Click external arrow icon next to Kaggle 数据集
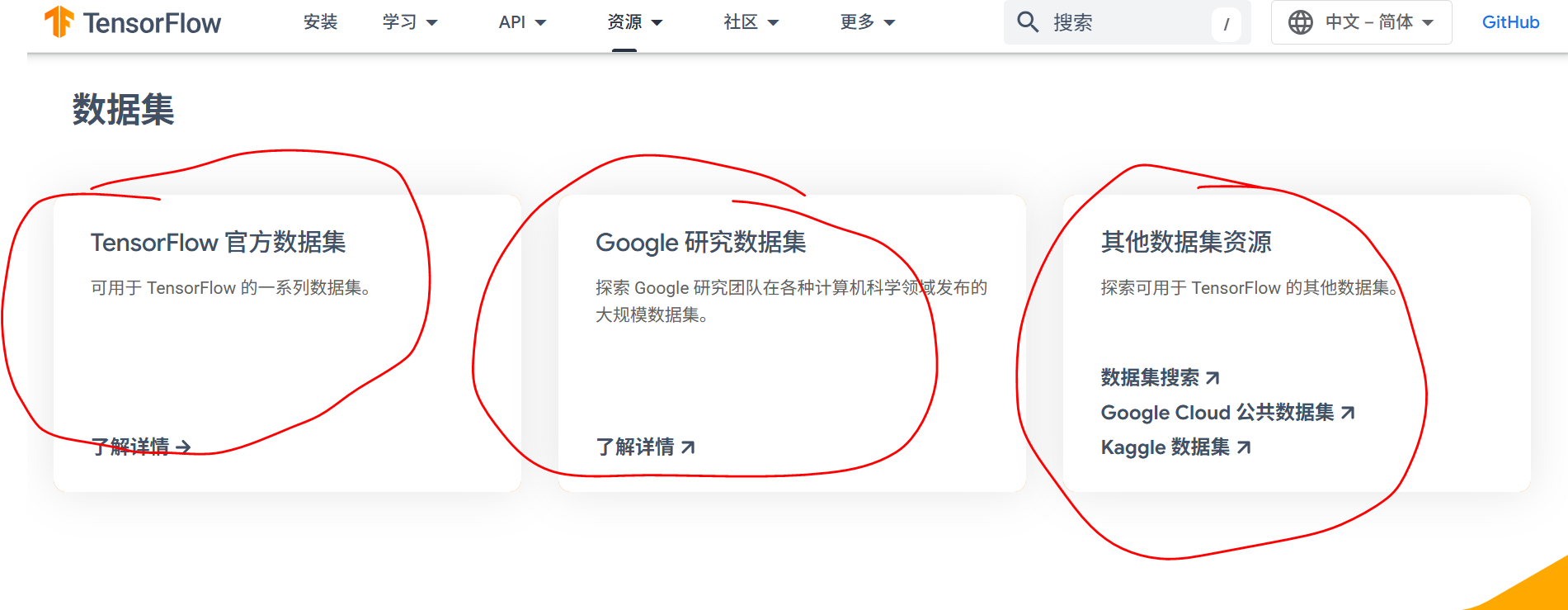Screen dimensions: 1568x610 (1244, 447)
